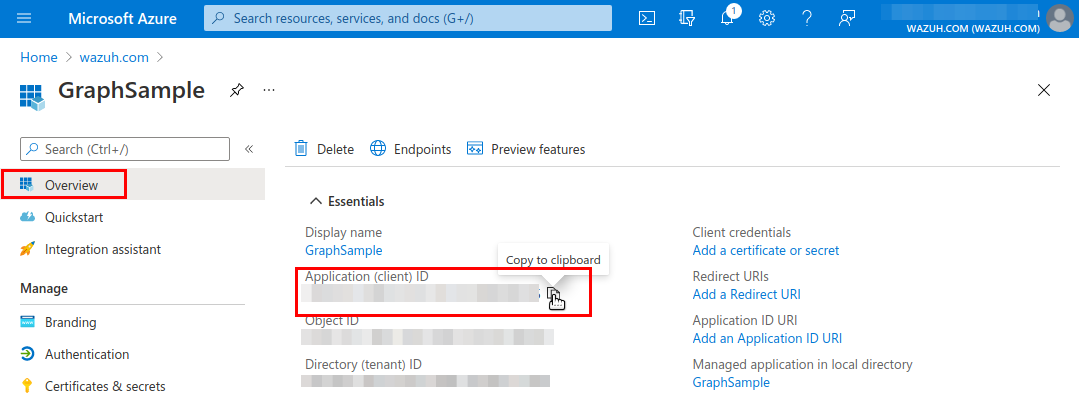The height and width of the screenshot is (396, 1079).
Task: Click Add a certificate or secret link
Action: pos(766,251)
